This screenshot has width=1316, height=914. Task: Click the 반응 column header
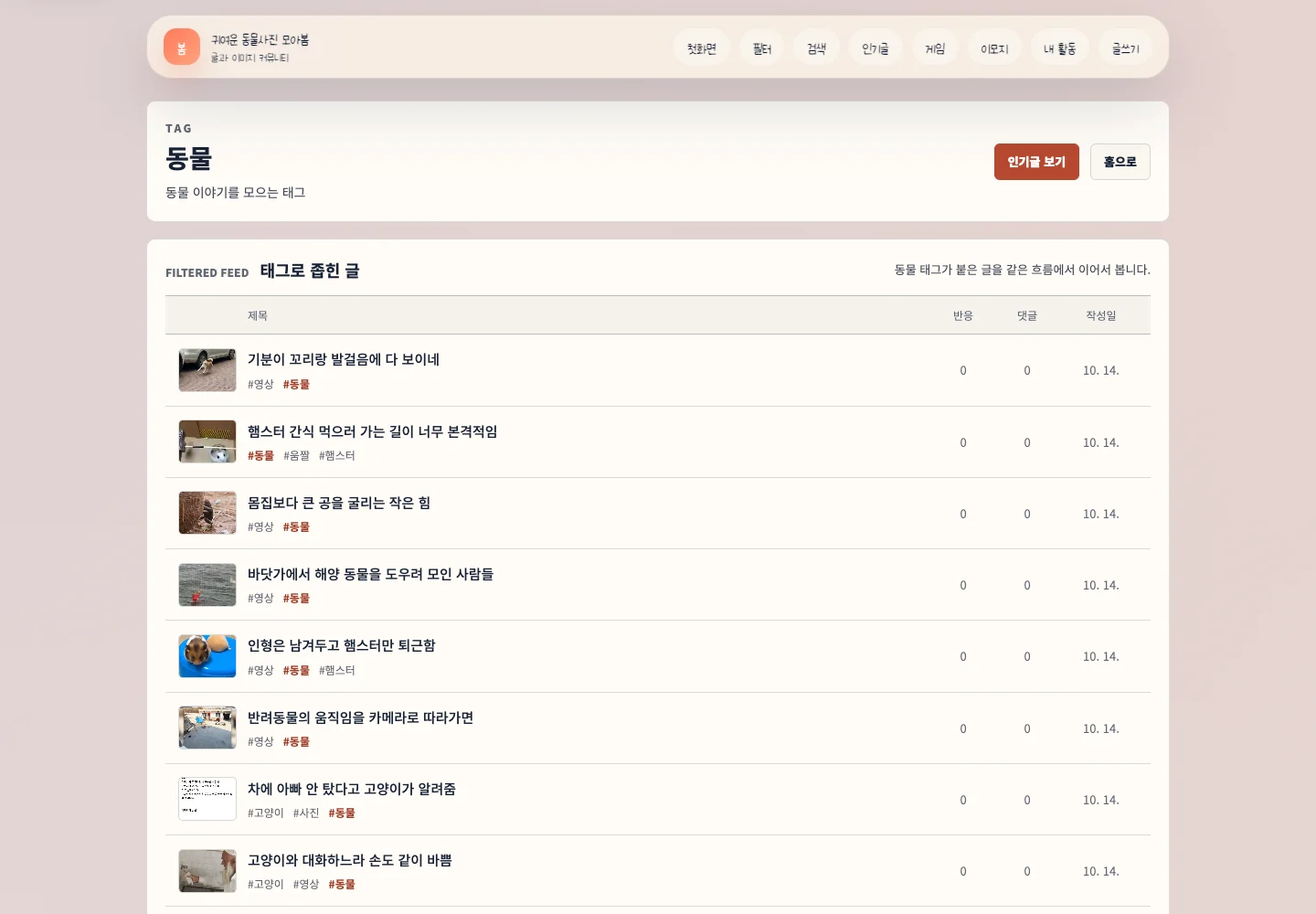tap(963, 315)
